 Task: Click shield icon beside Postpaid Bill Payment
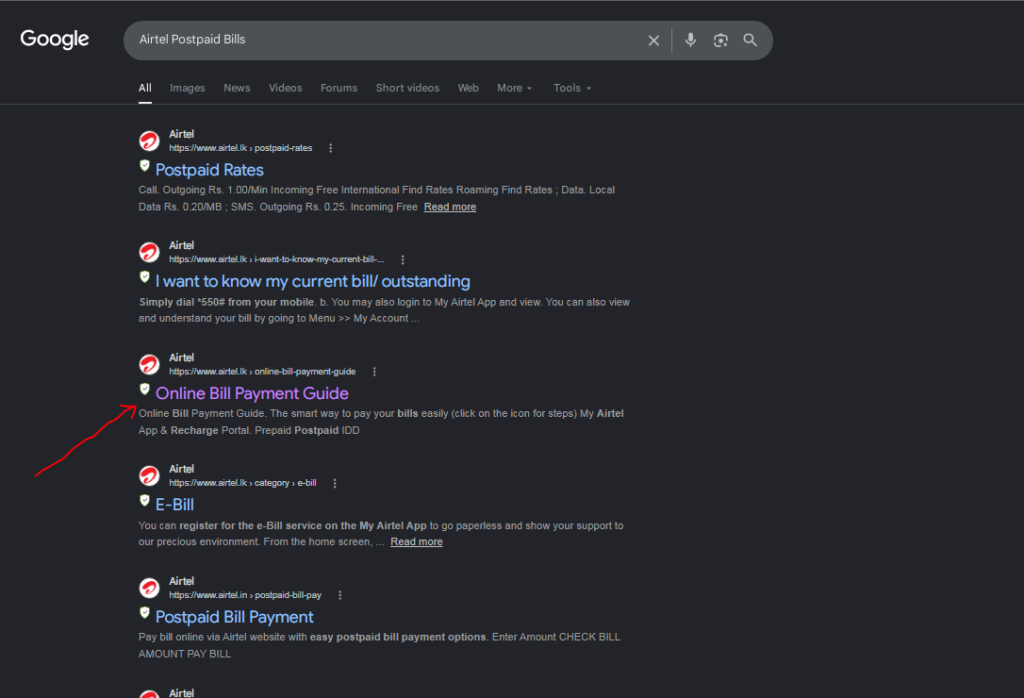(145, 613)
